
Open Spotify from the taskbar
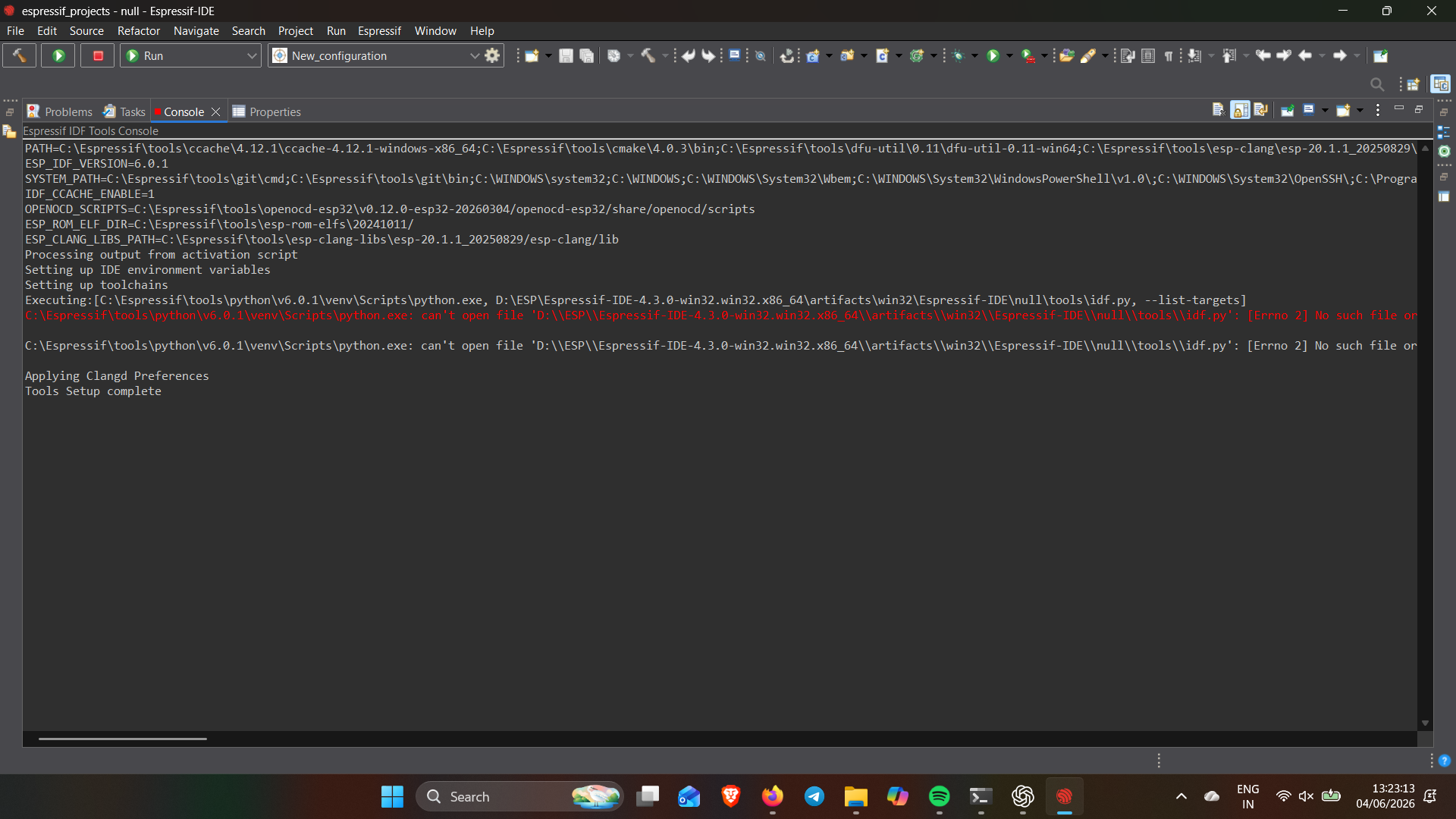[x=939, y=796]
